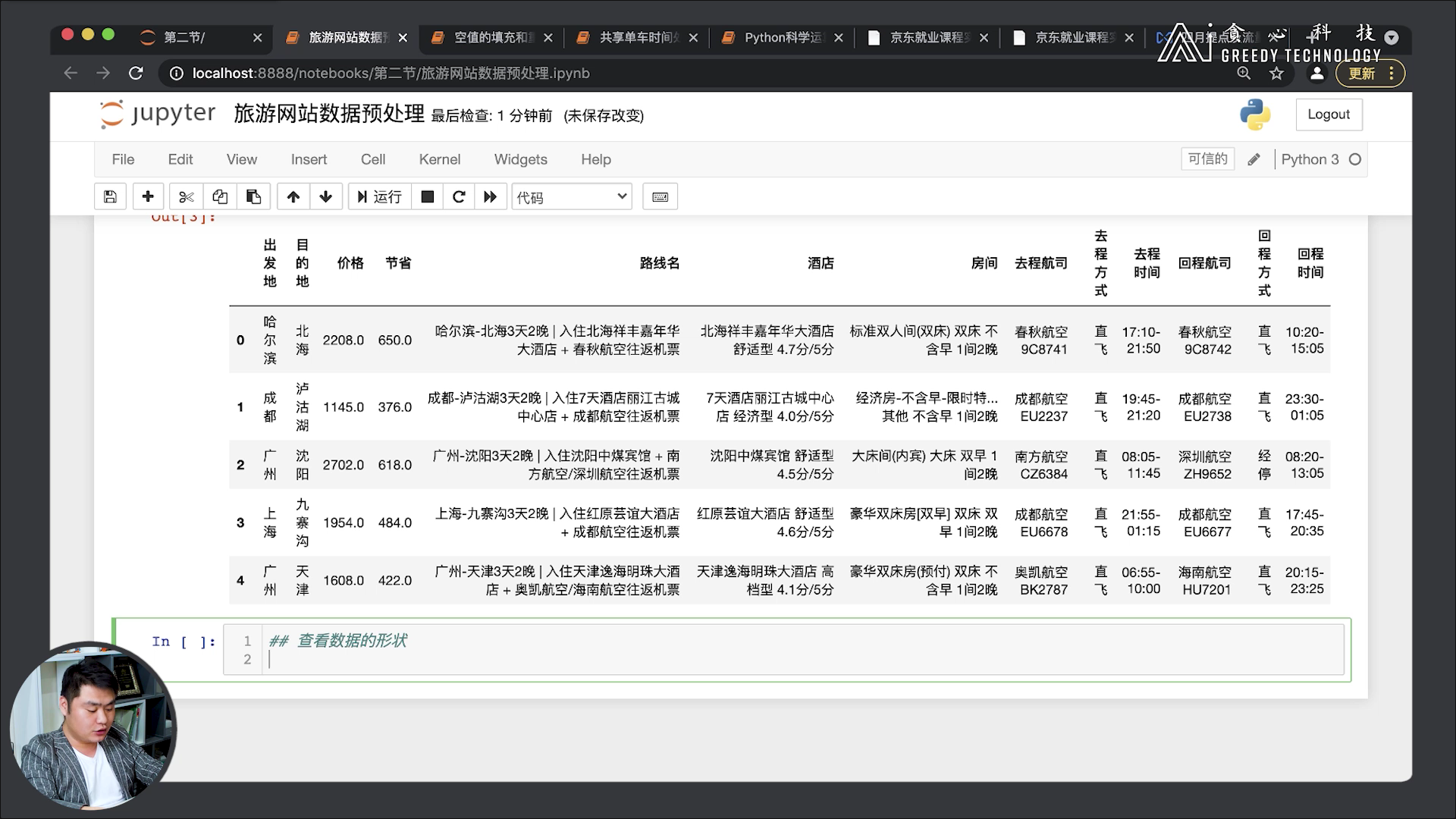Save the notebook via the save icon
1456x819 pixels.
[x=110, y=196]
